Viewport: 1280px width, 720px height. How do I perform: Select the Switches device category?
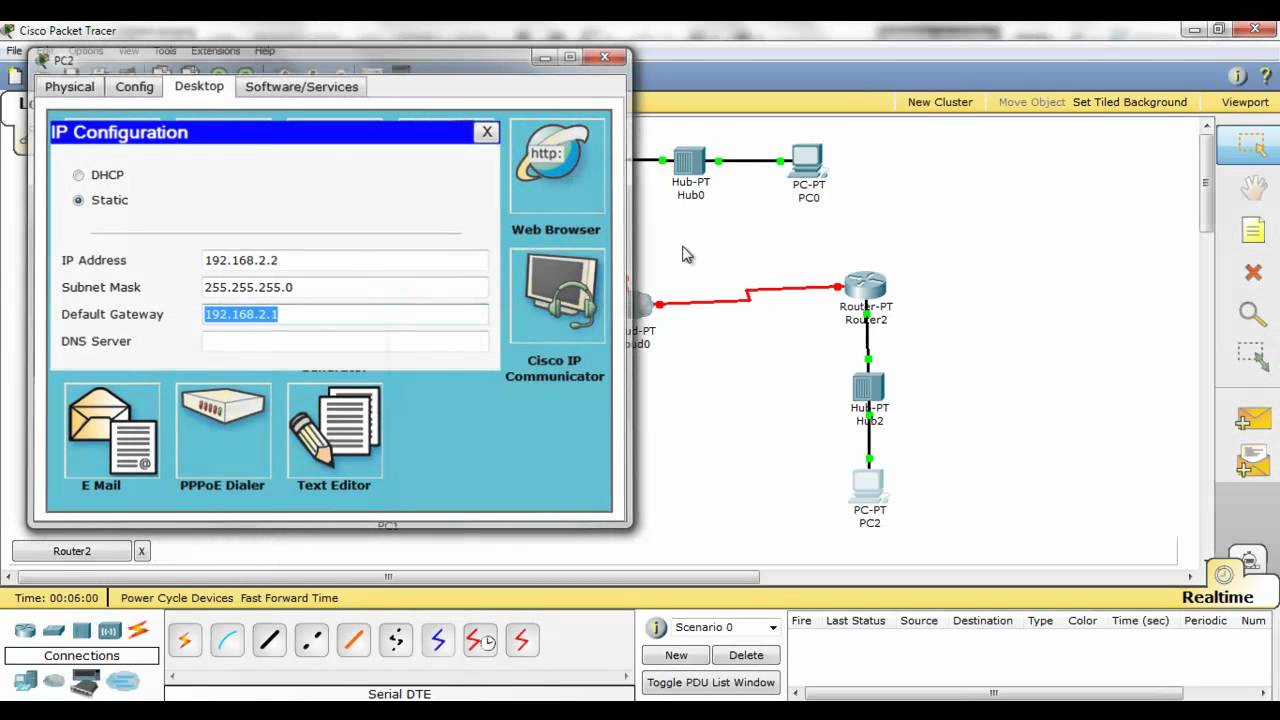[x=54, y=630]
